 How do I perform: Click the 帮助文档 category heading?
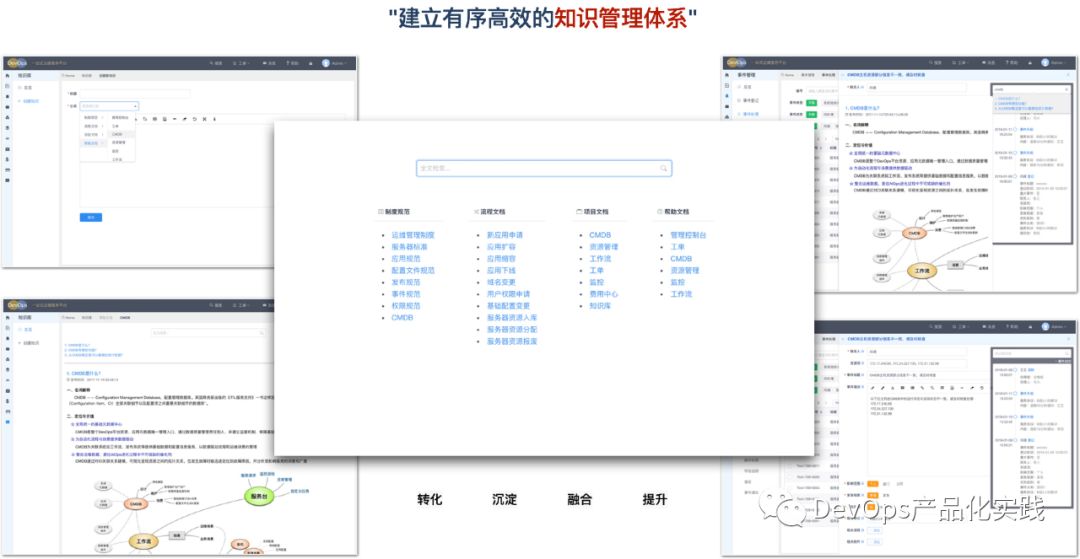pyautogui.click(x=673, y=212)
